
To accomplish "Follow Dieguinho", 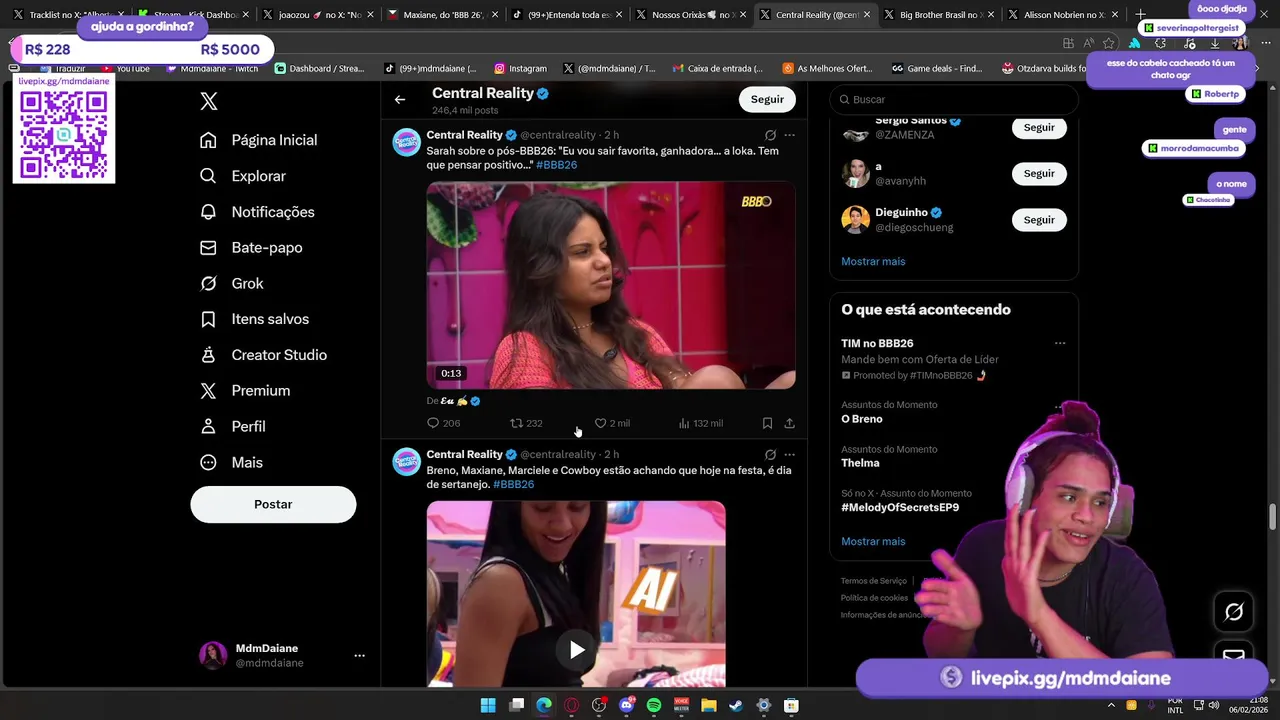I will (1039, 220).
